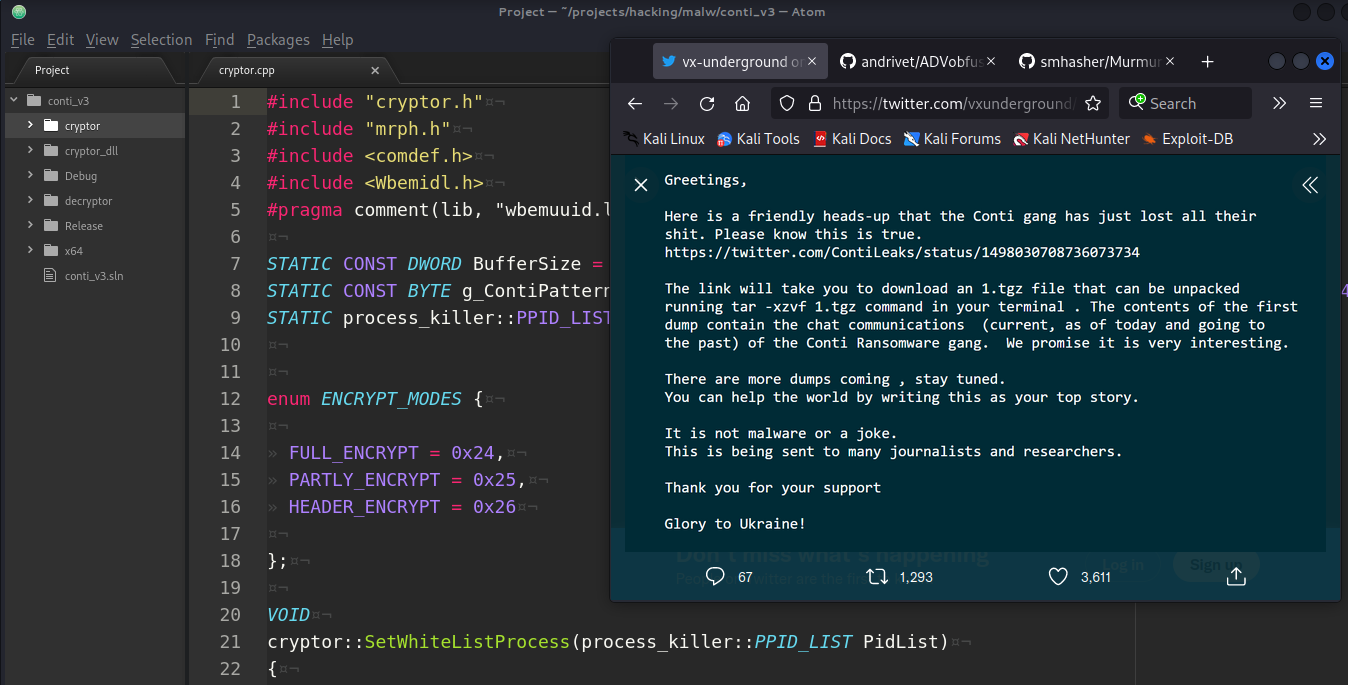The image size is (1348, 685).
Task: Open the Edit menu in Atom
Action: 61,40
